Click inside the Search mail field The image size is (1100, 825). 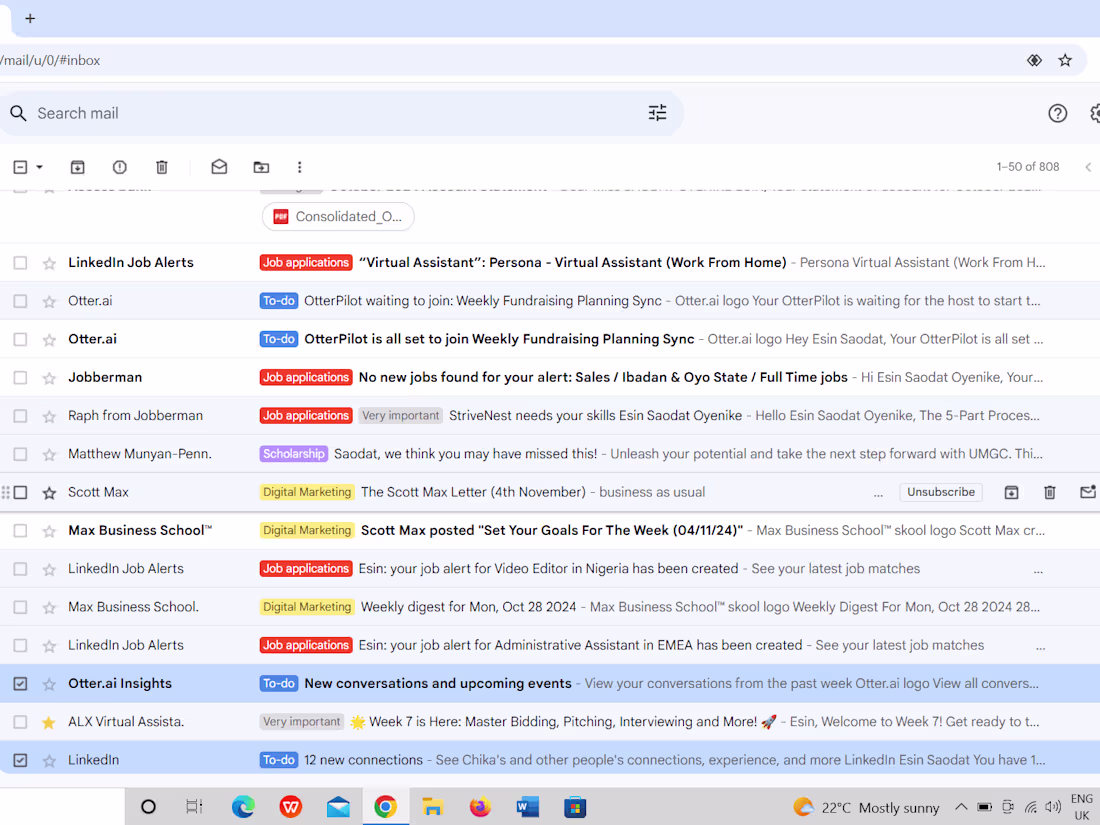[x=200, y=113]
